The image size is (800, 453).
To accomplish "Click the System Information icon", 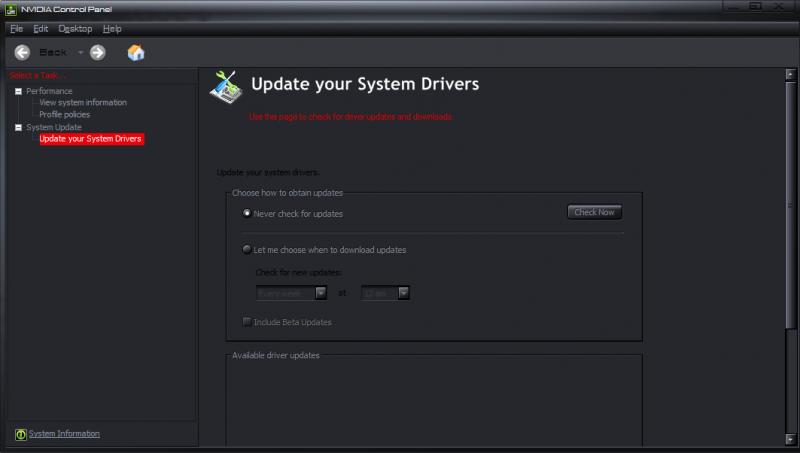I will [x=20, y=434].
